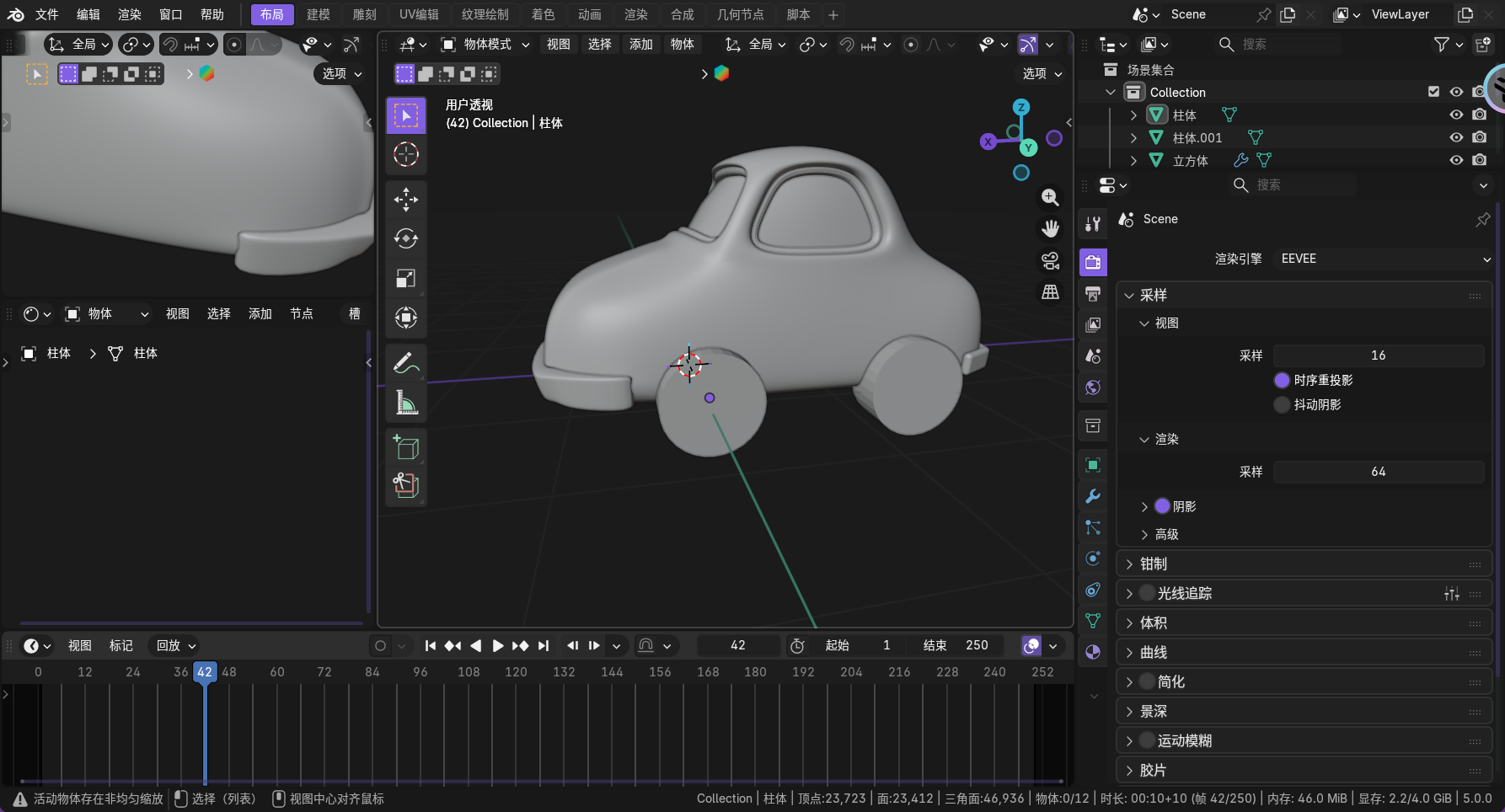Open the 文件 menu
This screenshot has height=812, width=1505.
[46, 14]
